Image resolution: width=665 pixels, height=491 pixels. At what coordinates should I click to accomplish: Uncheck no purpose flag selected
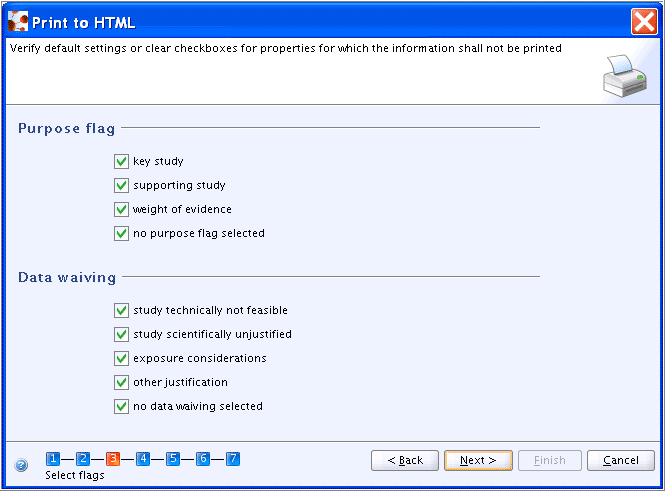click(121, 233)
